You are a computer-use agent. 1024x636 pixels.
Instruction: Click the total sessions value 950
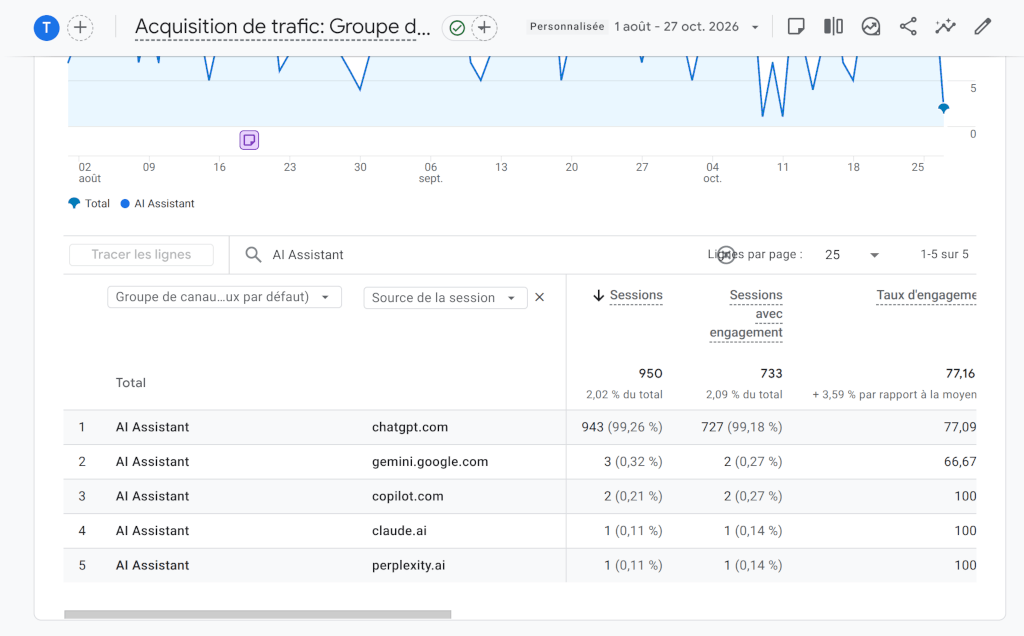[650, 374]
